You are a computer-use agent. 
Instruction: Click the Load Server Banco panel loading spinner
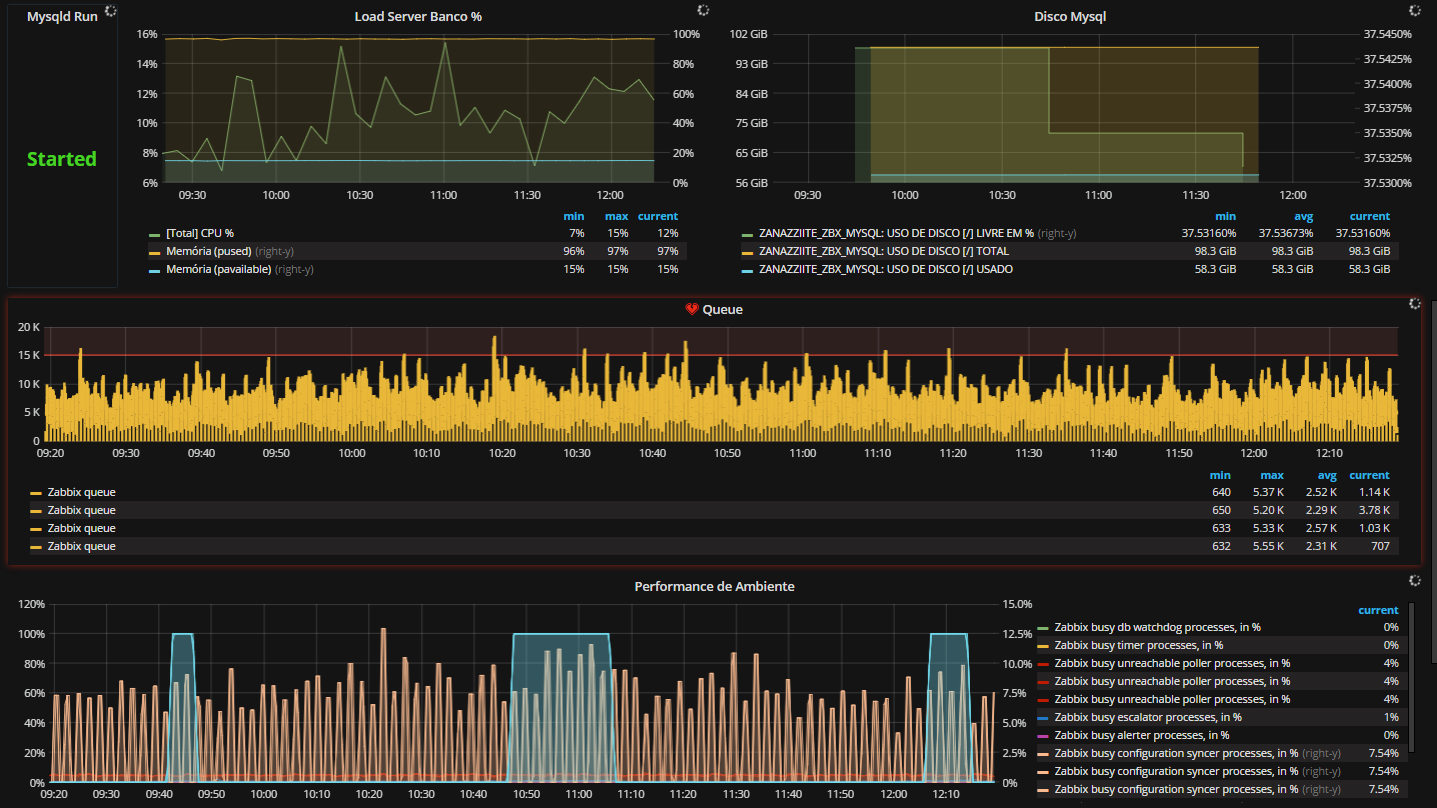703,10
